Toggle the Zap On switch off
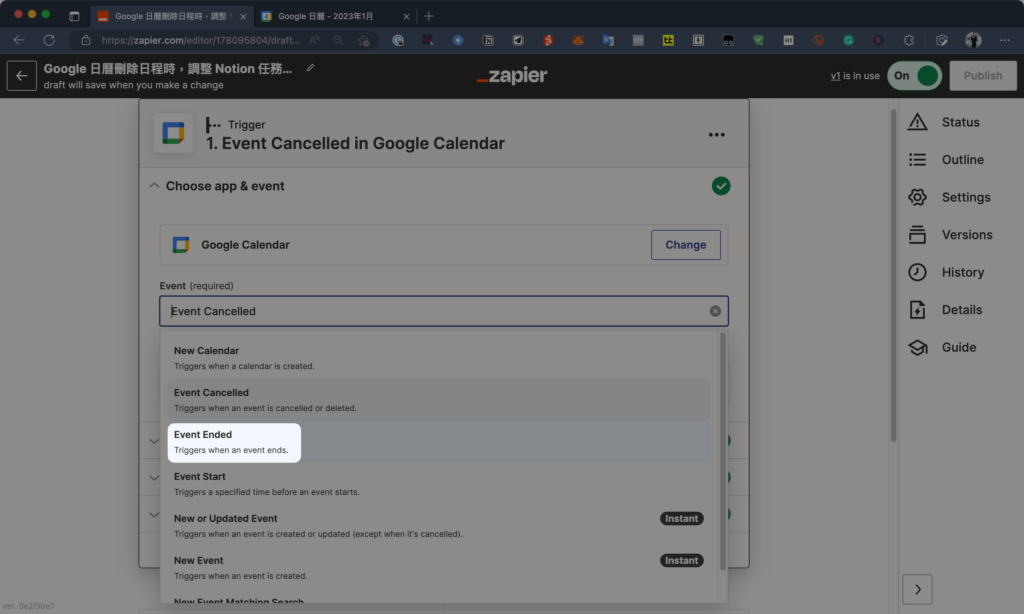Screen dimensions: 1024x614 pyautogui.click(x=914, y=76)
